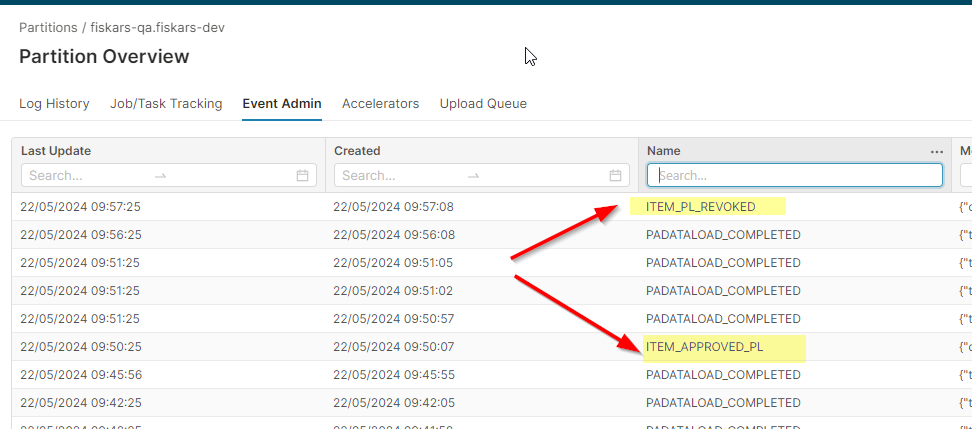Open Name column options ellipsis menu
The width and height of the screenshot is (972, 429).
(x=936, y=151)
